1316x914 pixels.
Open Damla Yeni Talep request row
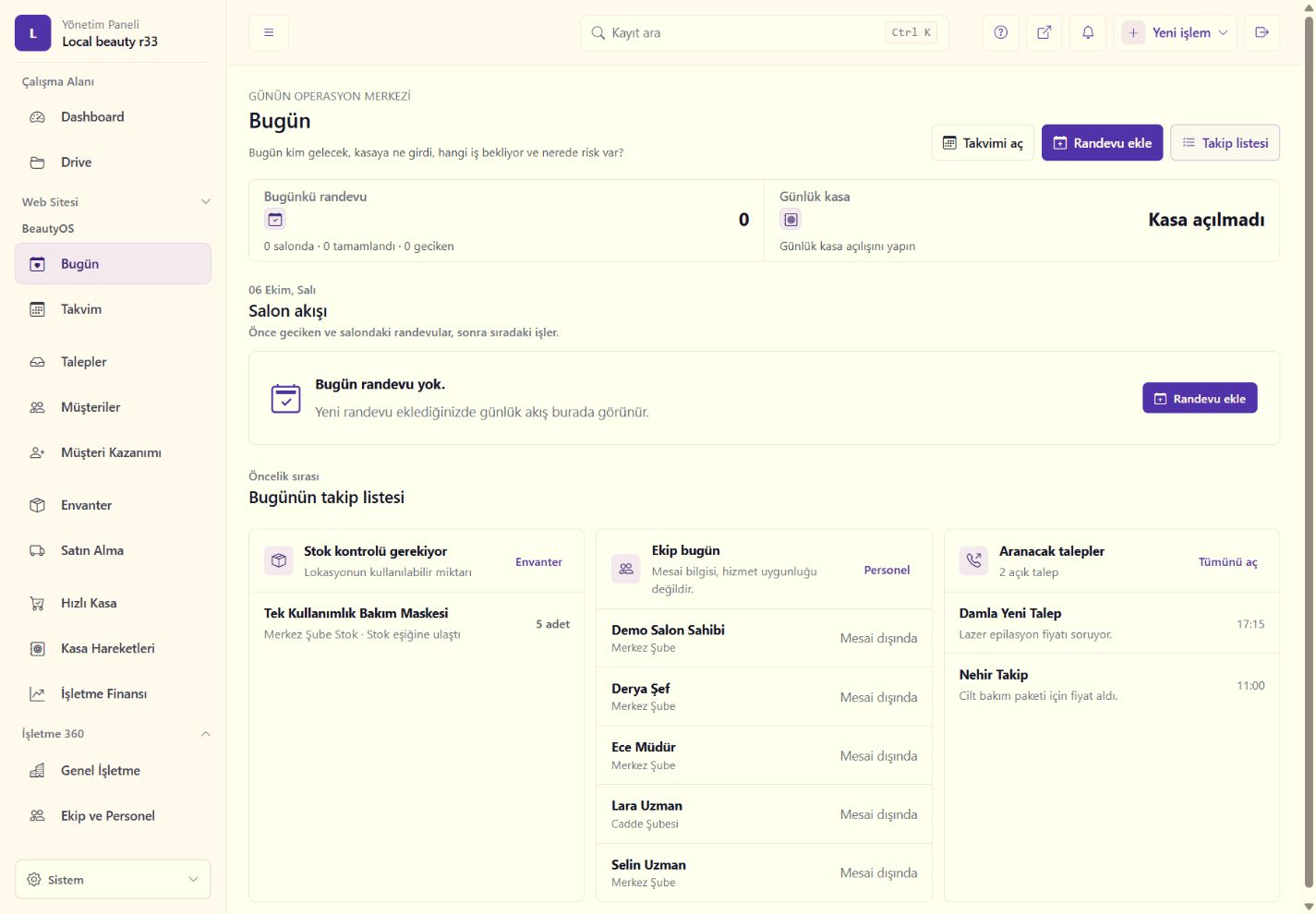pos(1112,623)
